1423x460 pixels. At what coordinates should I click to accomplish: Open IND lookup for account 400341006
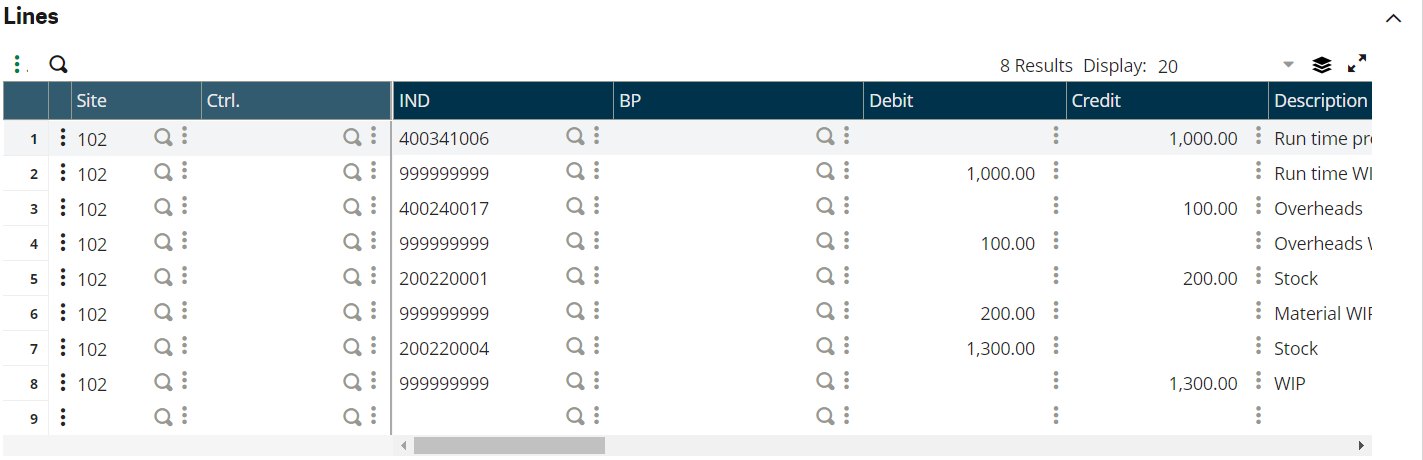click(575, 138)
